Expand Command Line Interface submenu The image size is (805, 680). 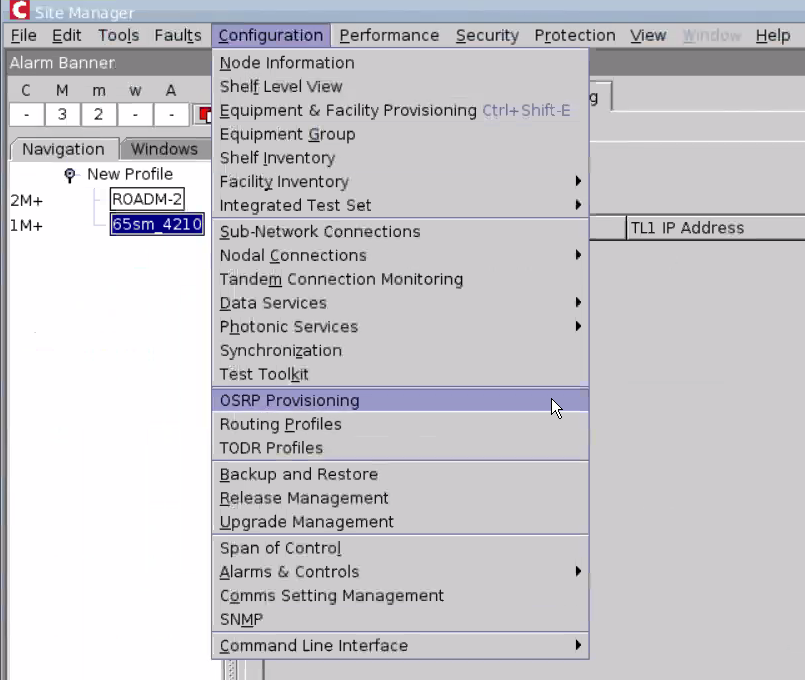click(x=400, y=646)
